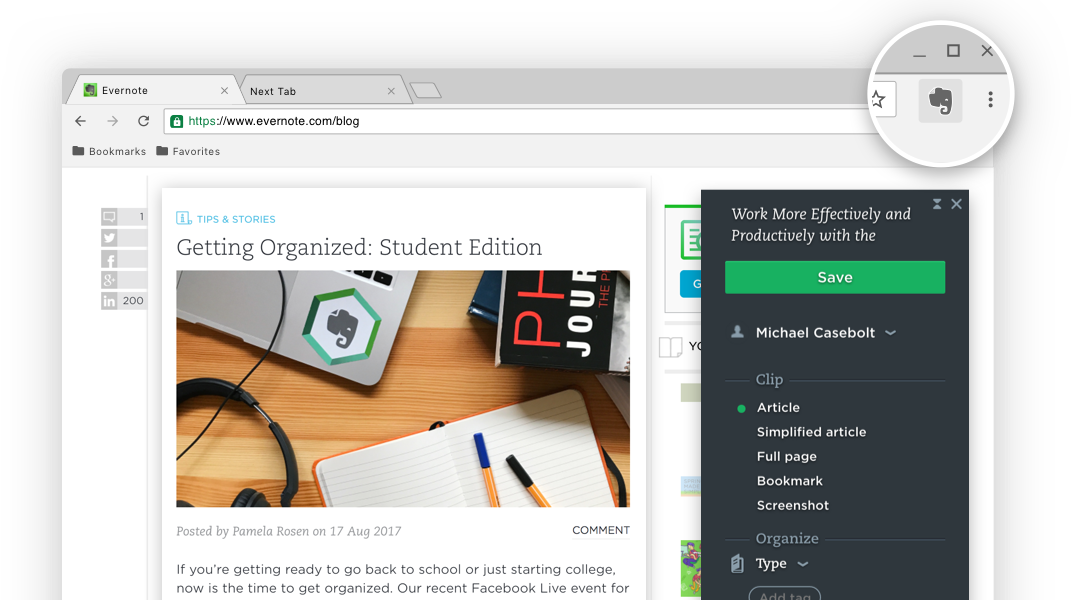Viewport: 1072px width, 600px height.
Task: Click the browser back arrow
Action: click(81, 121)
